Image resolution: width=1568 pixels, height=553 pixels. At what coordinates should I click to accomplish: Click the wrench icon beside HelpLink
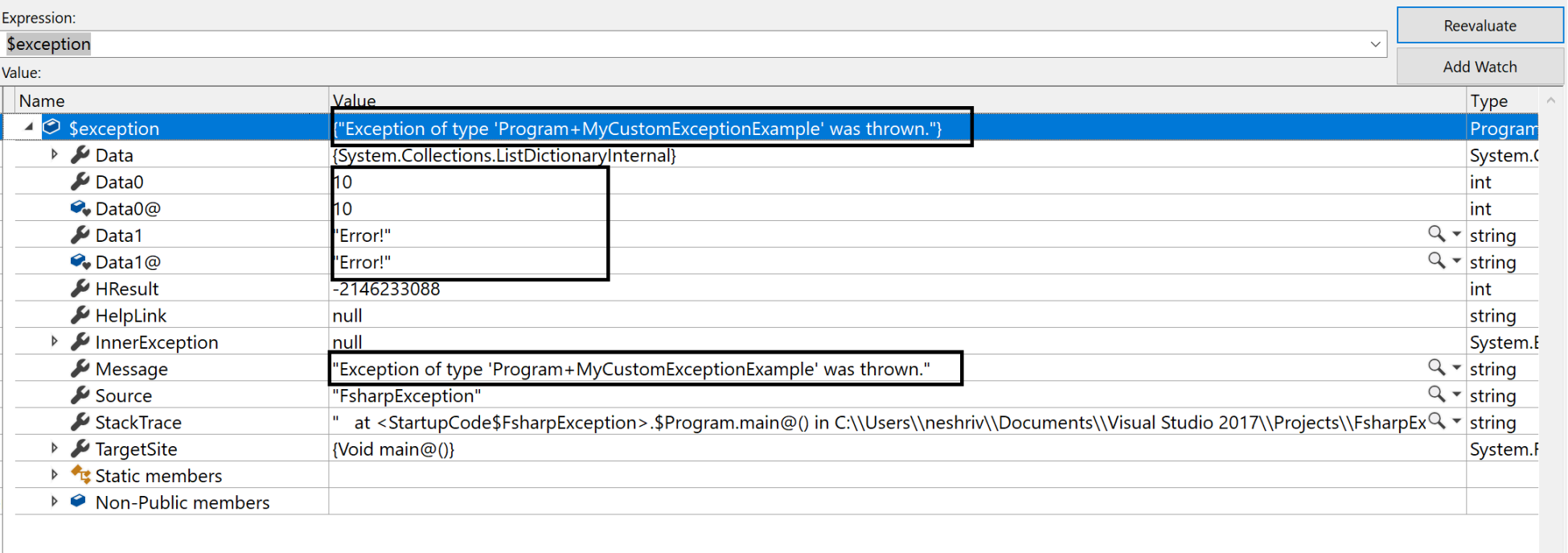click(80, 315)
